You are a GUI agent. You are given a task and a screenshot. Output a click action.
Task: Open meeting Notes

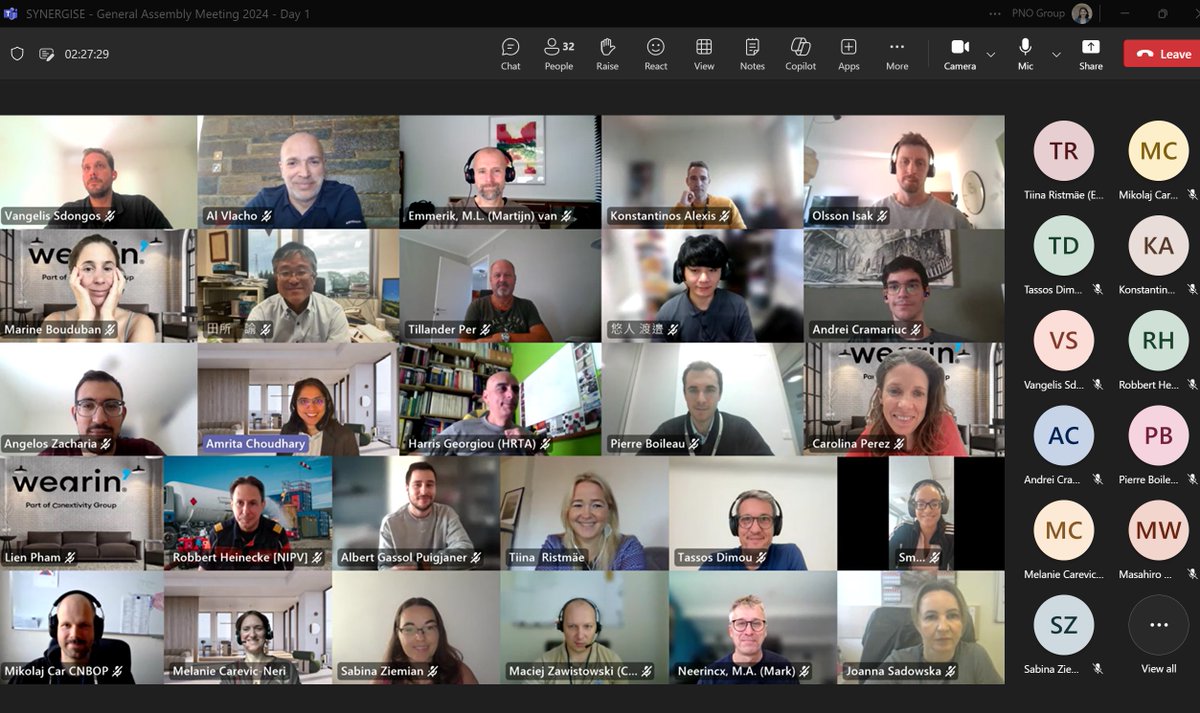[752, 53]
